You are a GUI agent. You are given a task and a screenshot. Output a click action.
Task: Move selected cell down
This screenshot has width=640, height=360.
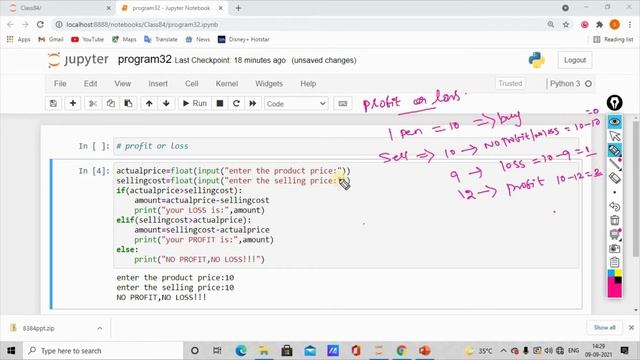[166, 104]
